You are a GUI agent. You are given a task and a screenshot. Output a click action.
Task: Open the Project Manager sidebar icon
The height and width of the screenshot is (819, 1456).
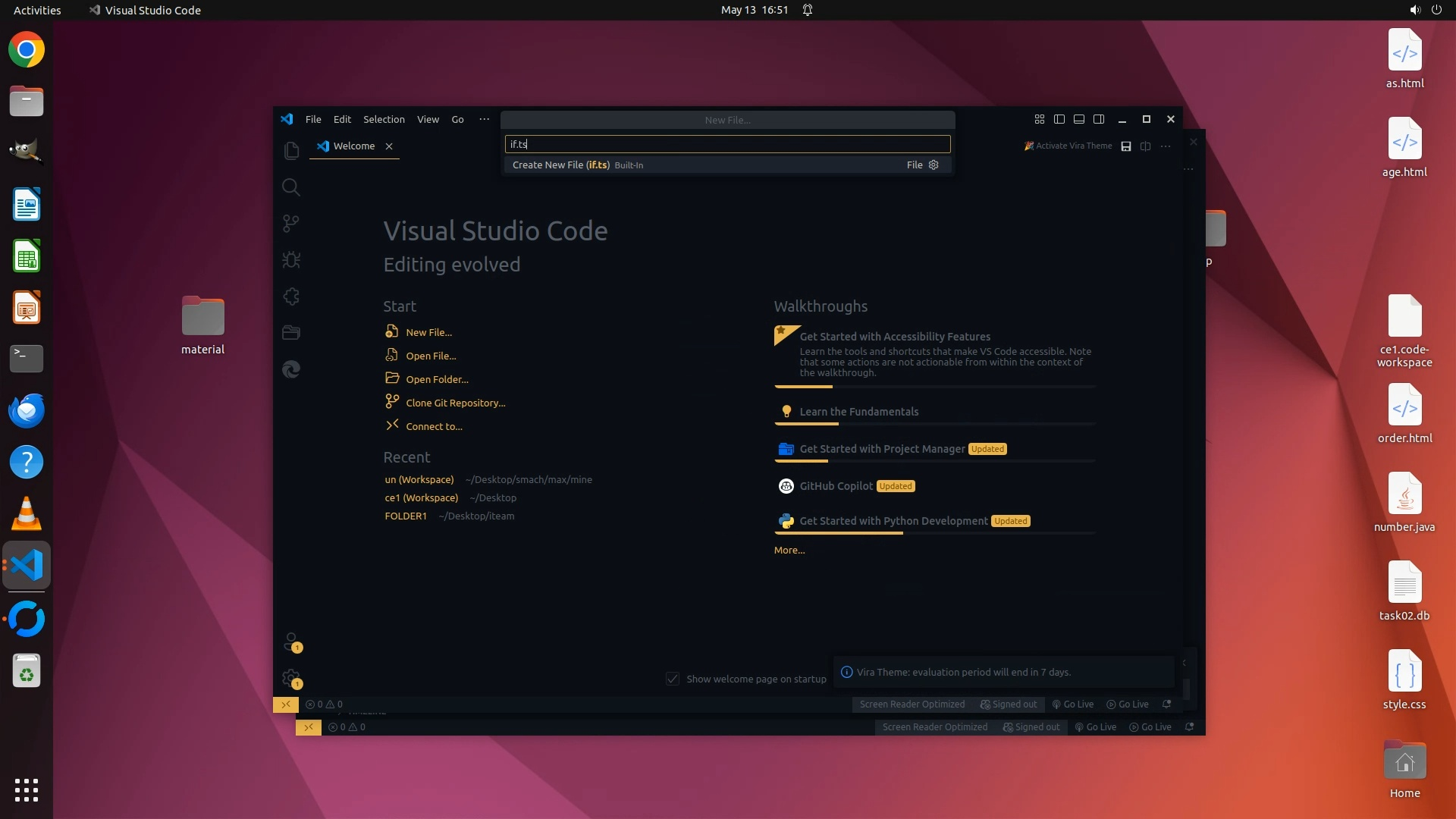291,333
